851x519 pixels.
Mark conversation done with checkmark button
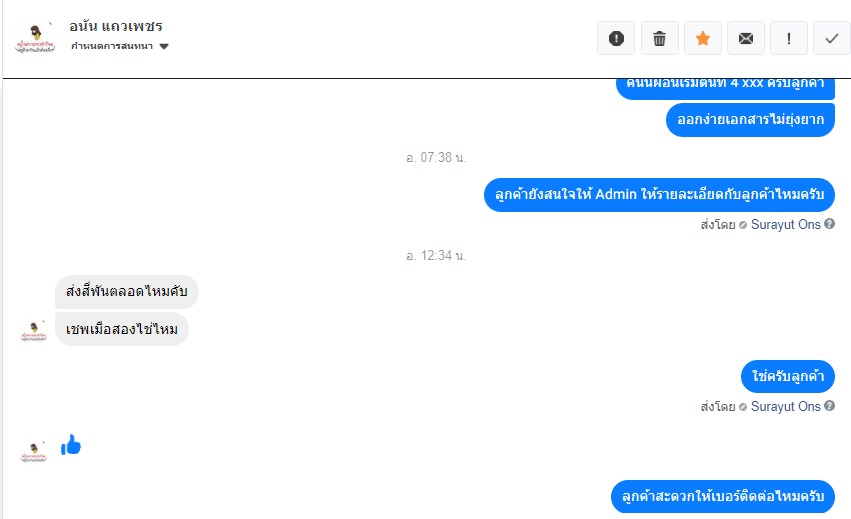click(x=831, y=39)
